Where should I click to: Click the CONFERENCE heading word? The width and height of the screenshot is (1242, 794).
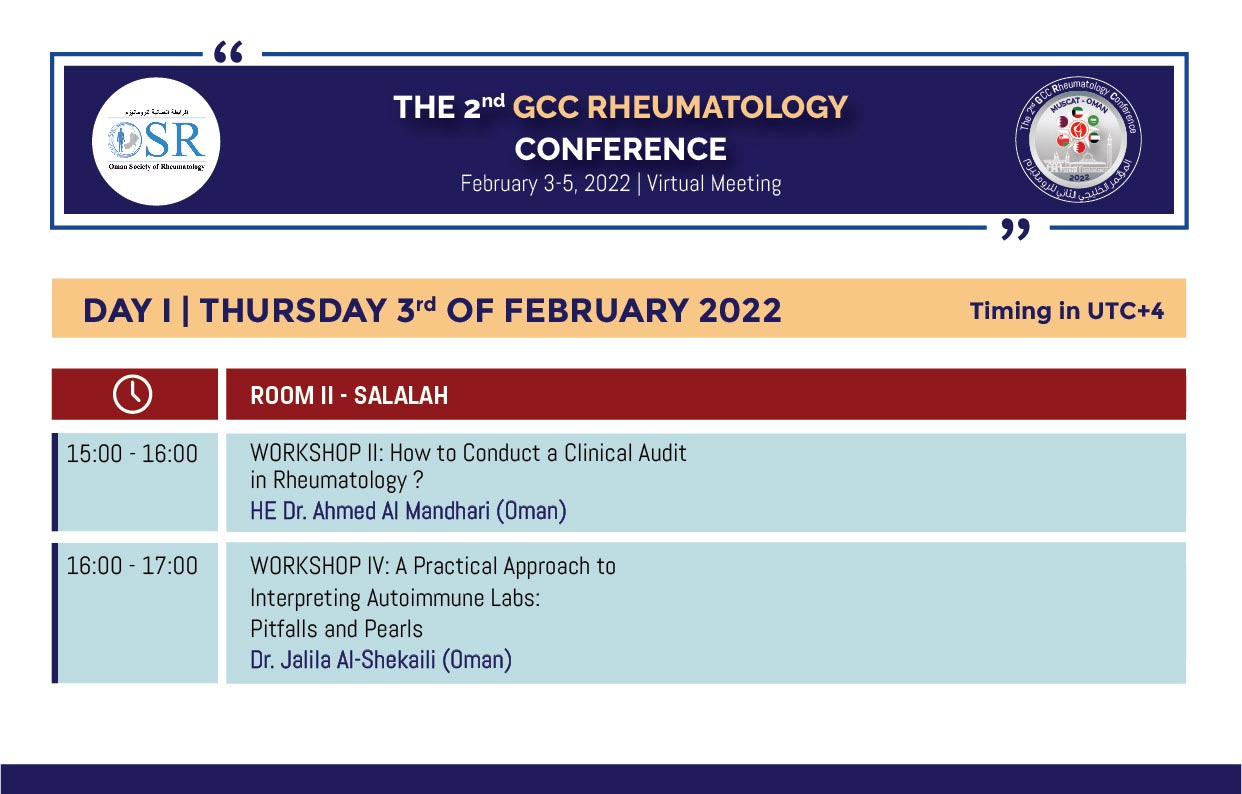(x=620, y=149)
